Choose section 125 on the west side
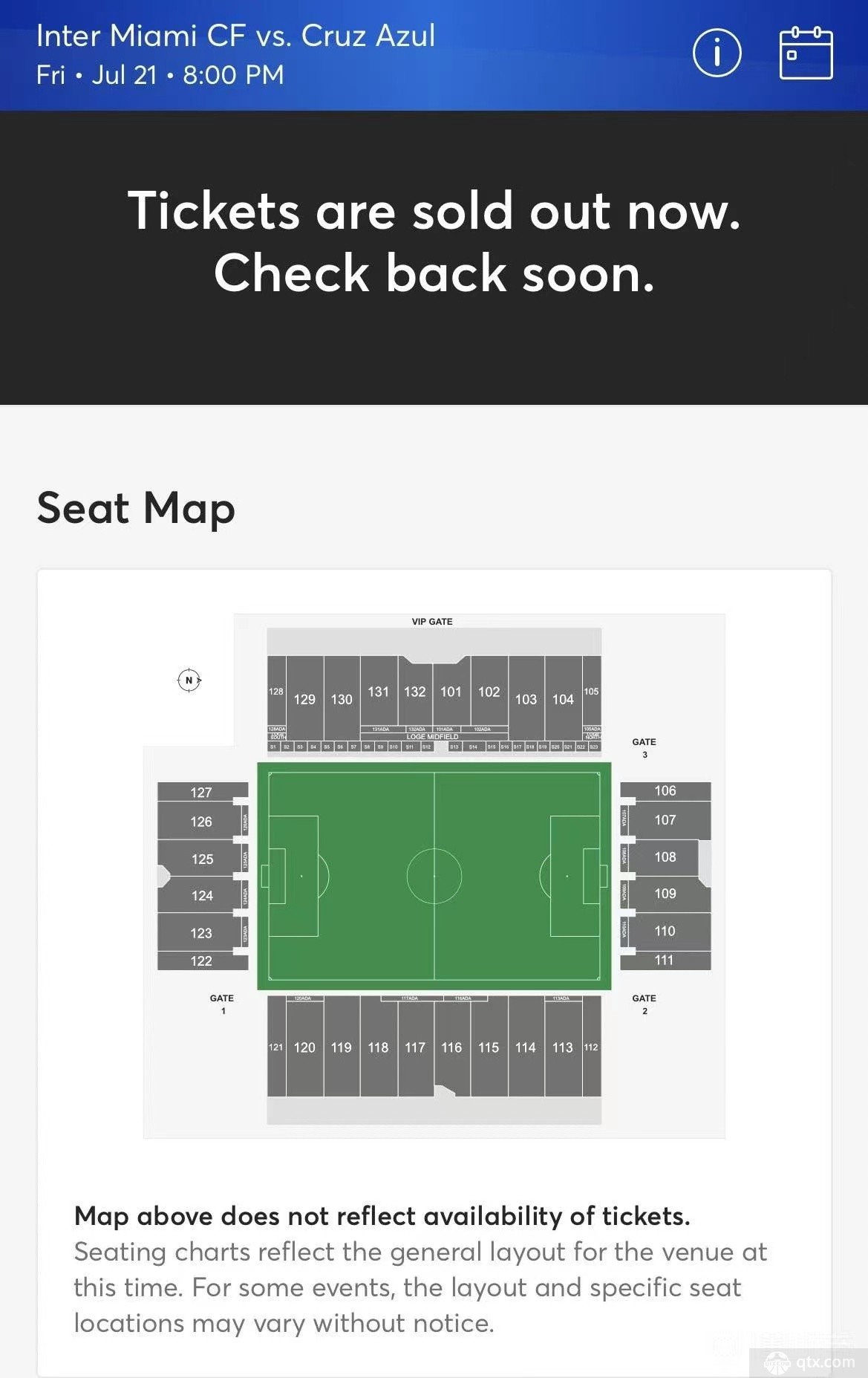This screenshot has width=868, height=1378. click(202, 859)
